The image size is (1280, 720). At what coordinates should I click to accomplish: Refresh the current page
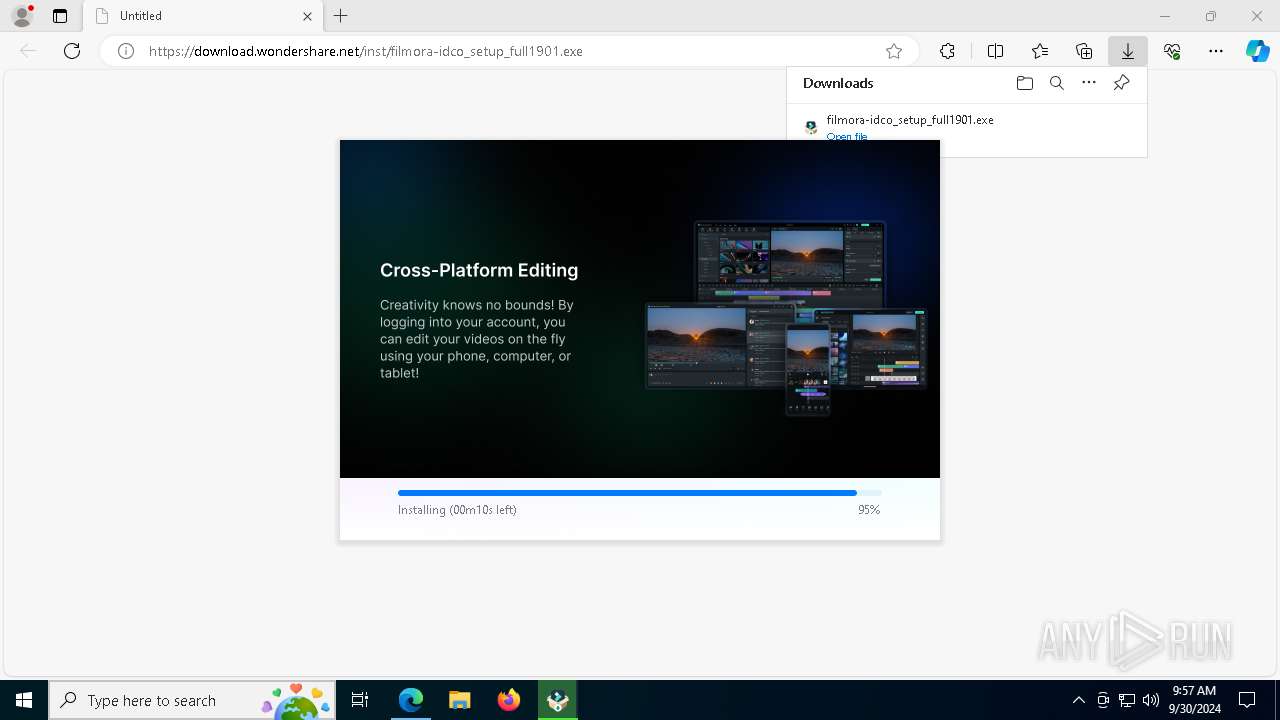pyautogui.click(x=72, y=51)
